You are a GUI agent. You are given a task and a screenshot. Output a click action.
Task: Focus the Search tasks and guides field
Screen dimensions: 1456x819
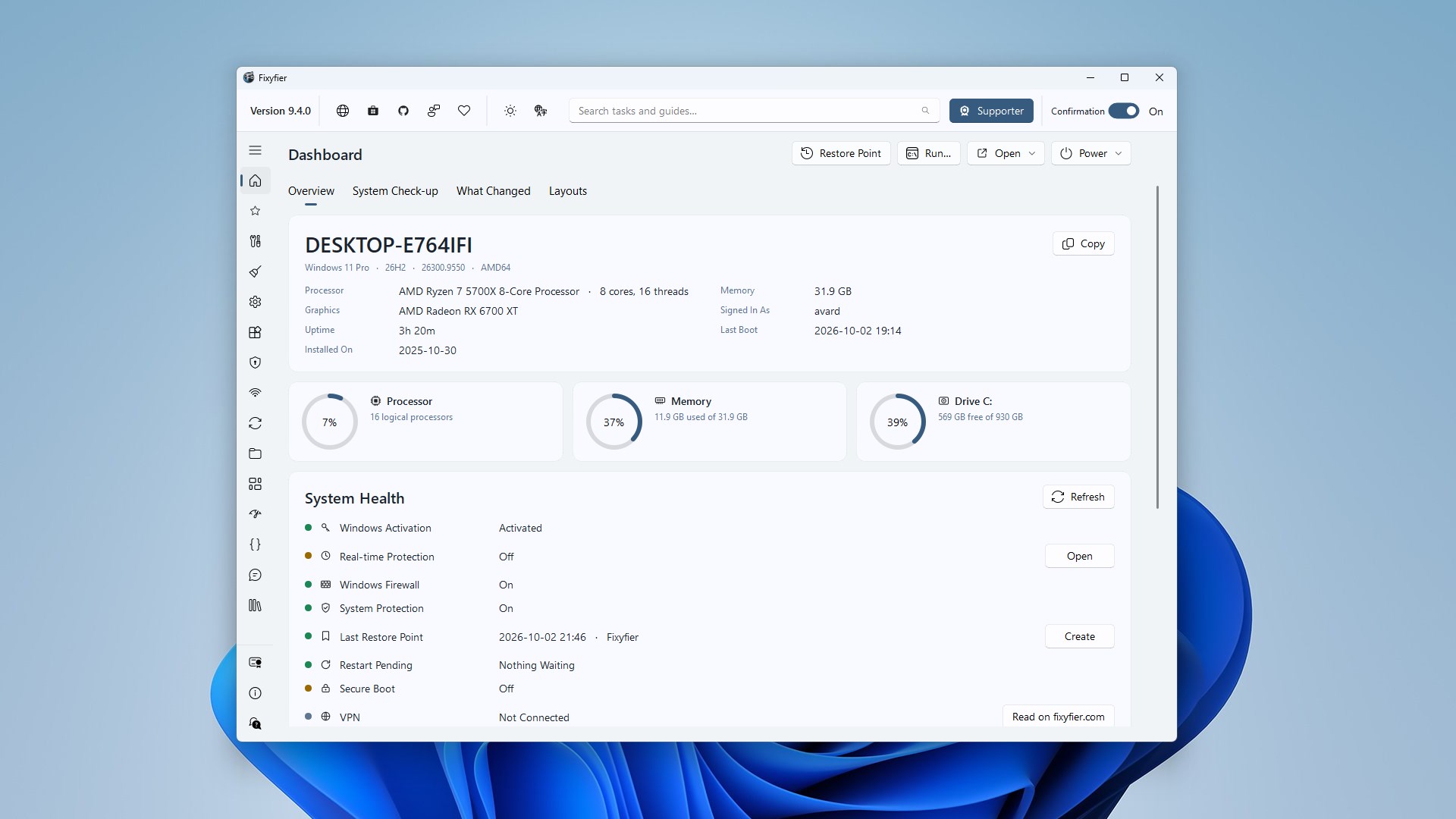754,111
